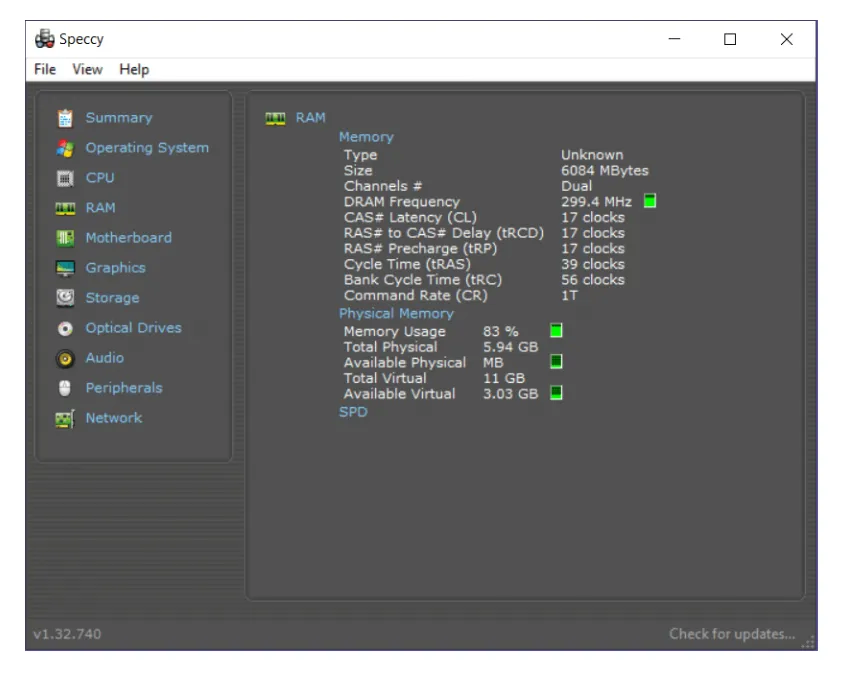866x694 pixels.
Task: Open the View menu
Action: click(x=87, y=70)
